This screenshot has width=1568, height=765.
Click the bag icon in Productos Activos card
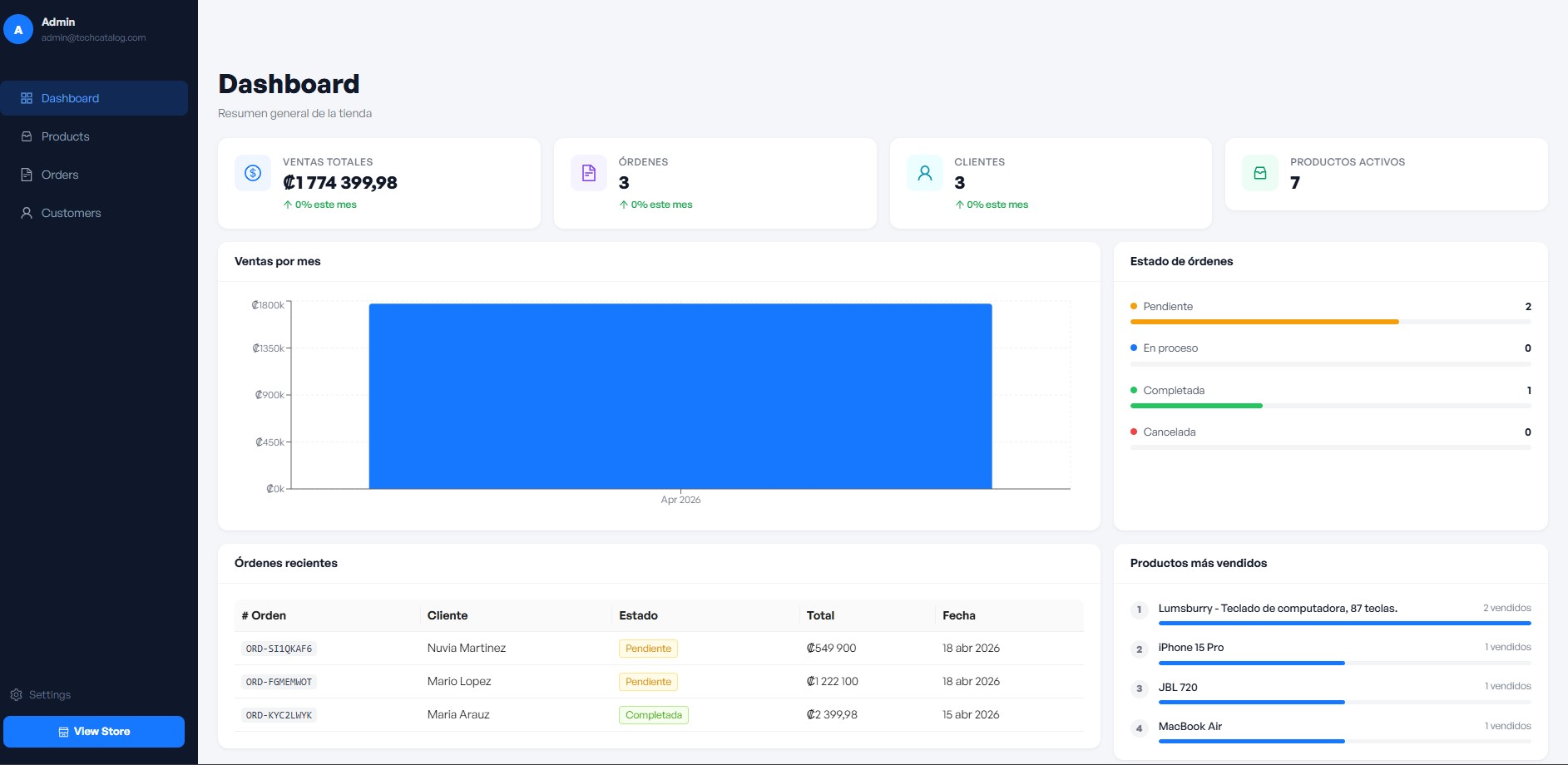click(1260, 173)
